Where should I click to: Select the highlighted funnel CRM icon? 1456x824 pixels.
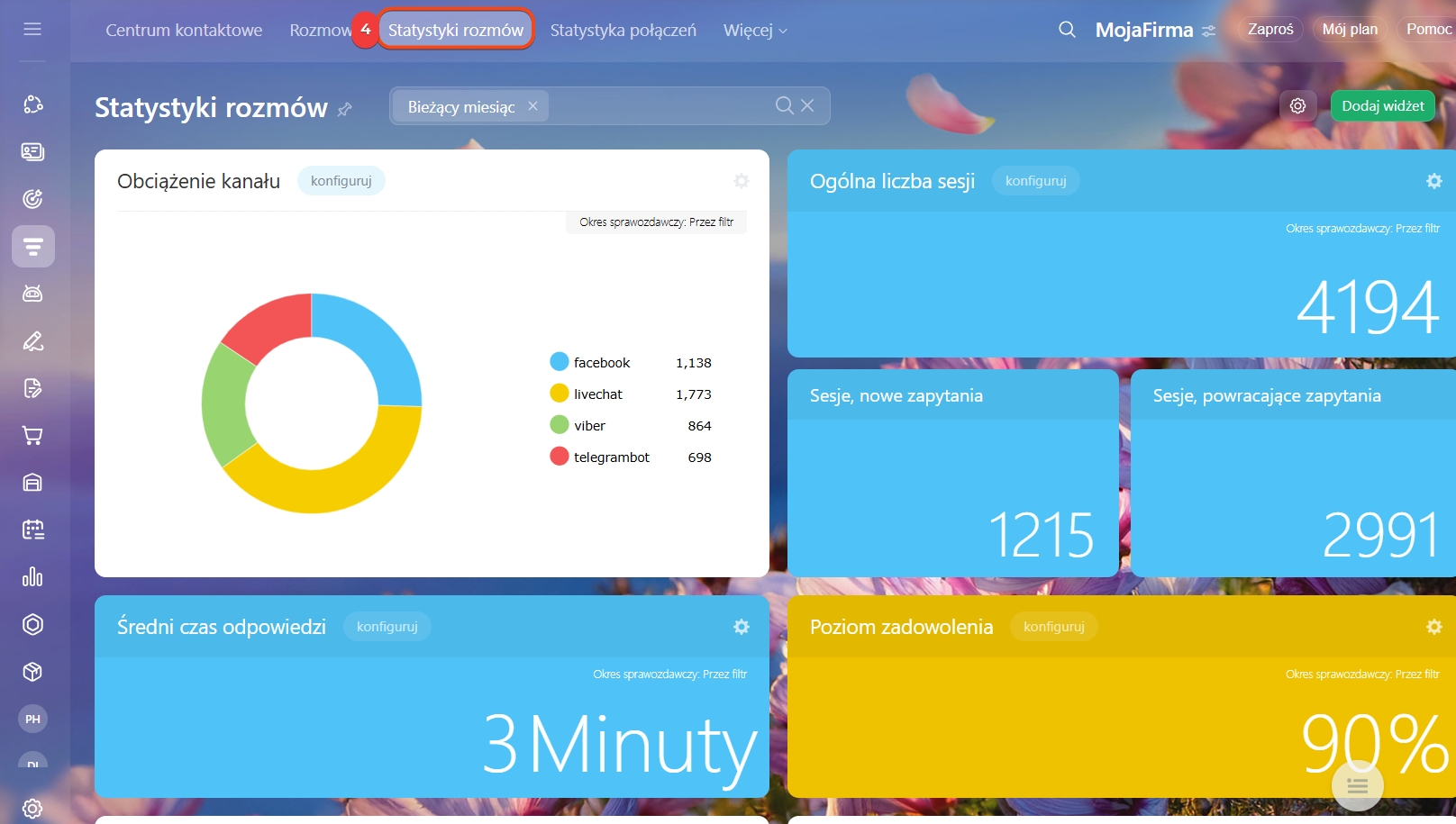point(33,246)
